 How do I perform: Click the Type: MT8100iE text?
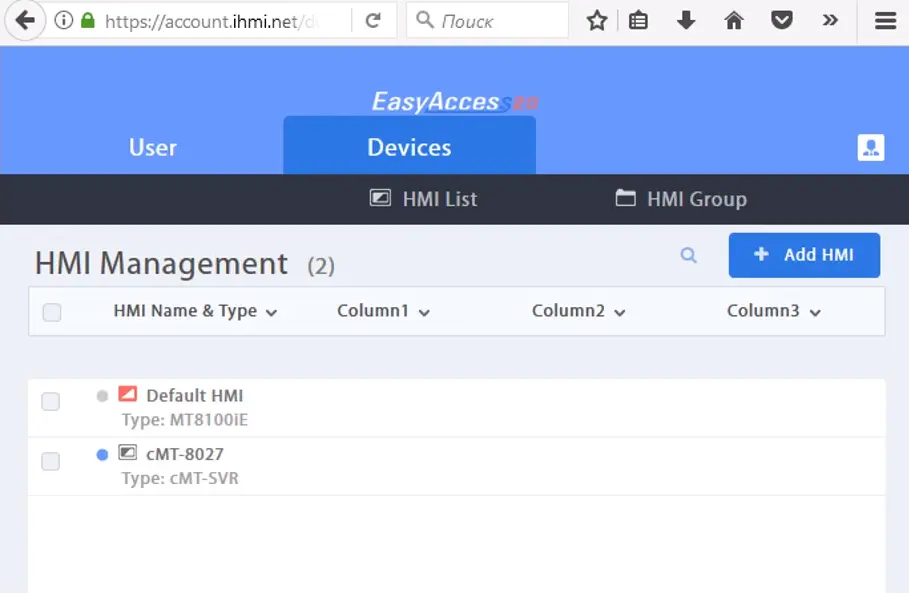tap(185, 420)
